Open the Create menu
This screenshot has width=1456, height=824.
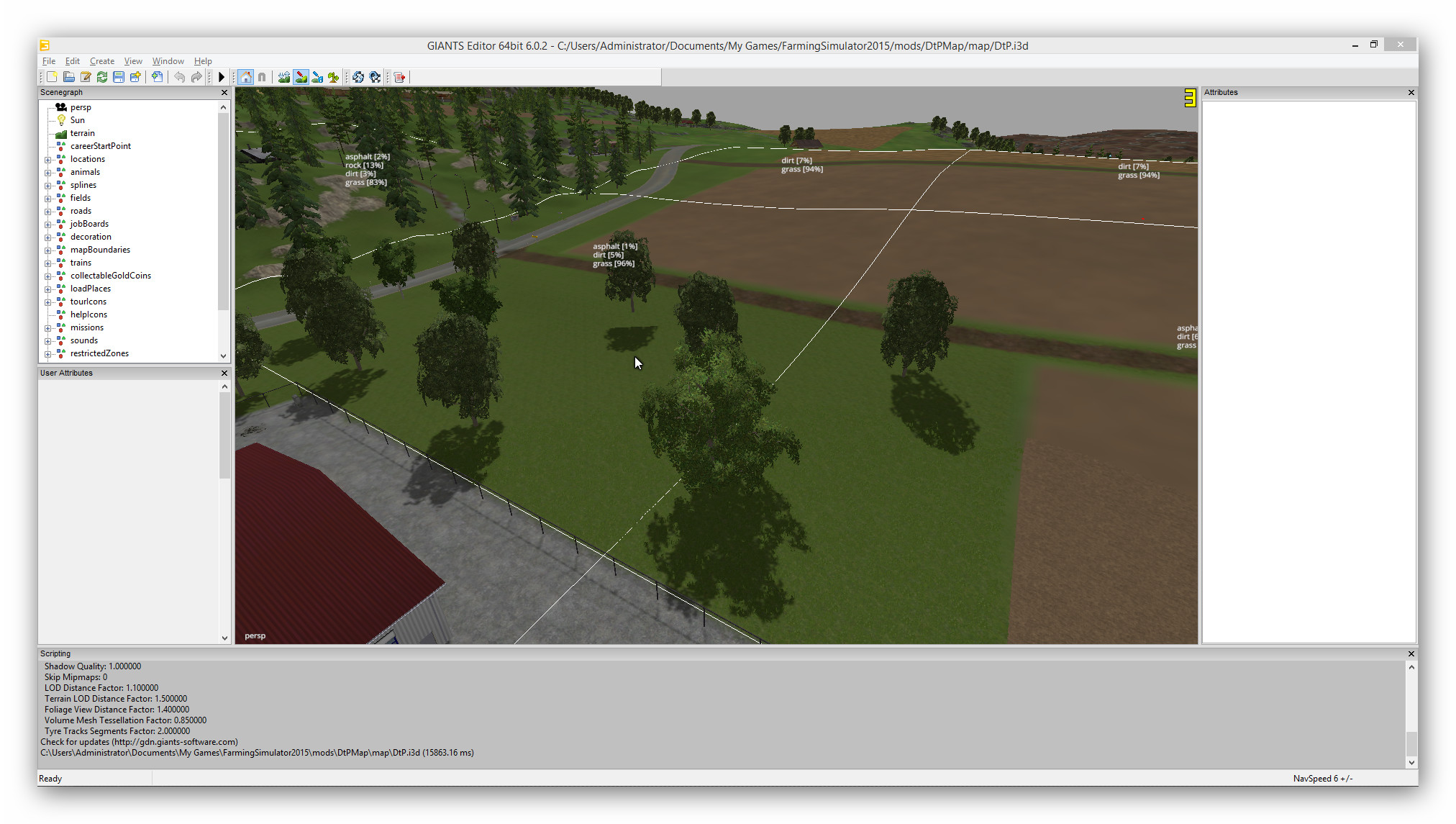101,61
